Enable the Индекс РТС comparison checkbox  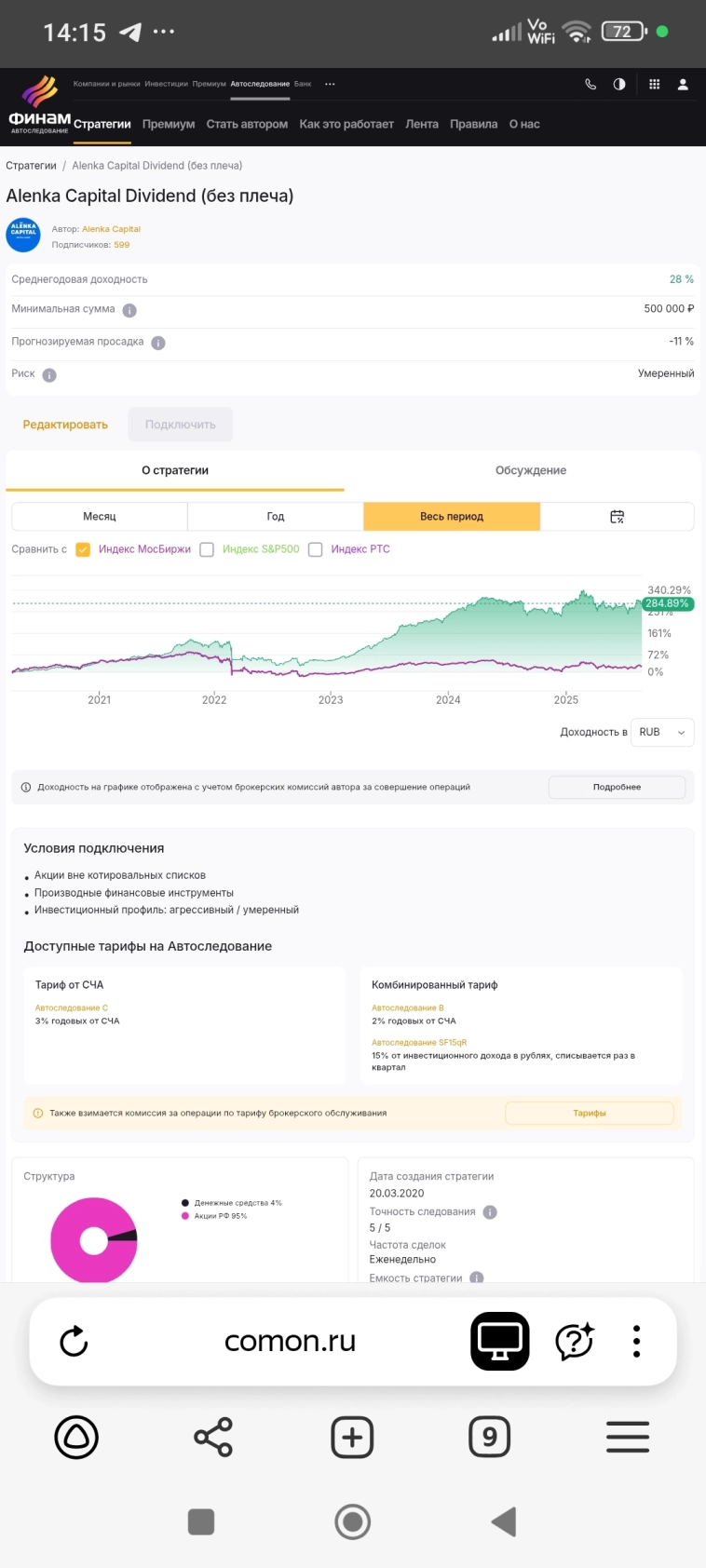click(316, 549)
